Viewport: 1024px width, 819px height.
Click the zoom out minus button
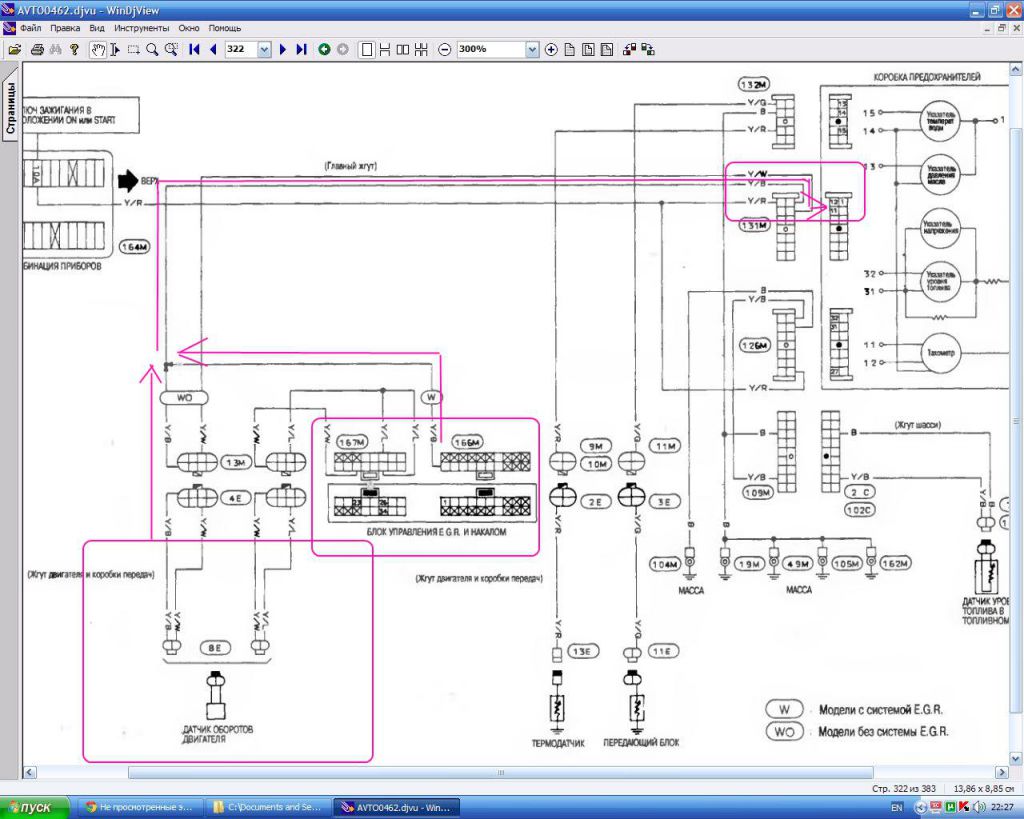pyautogui.click(x=445, y=49)
